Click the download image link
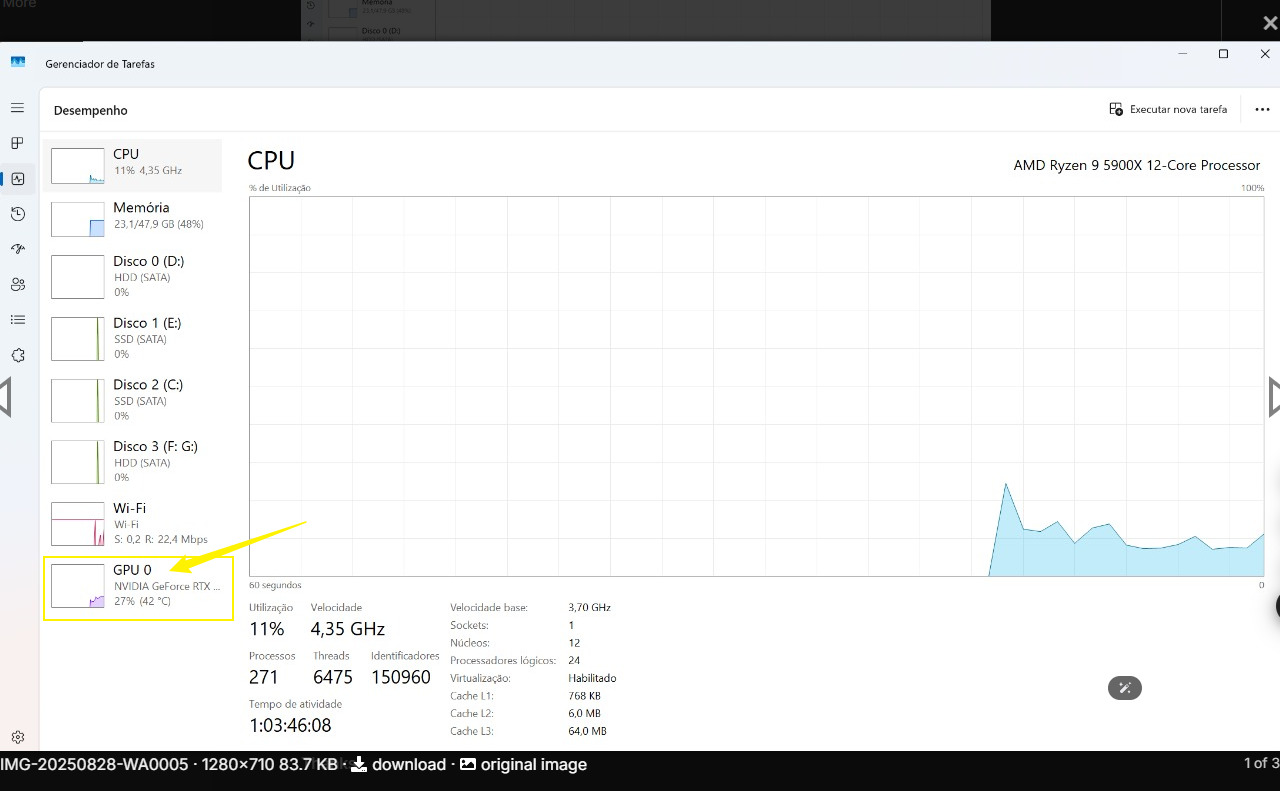Screen dimensions: 1280x791 [x=398, y=765]
